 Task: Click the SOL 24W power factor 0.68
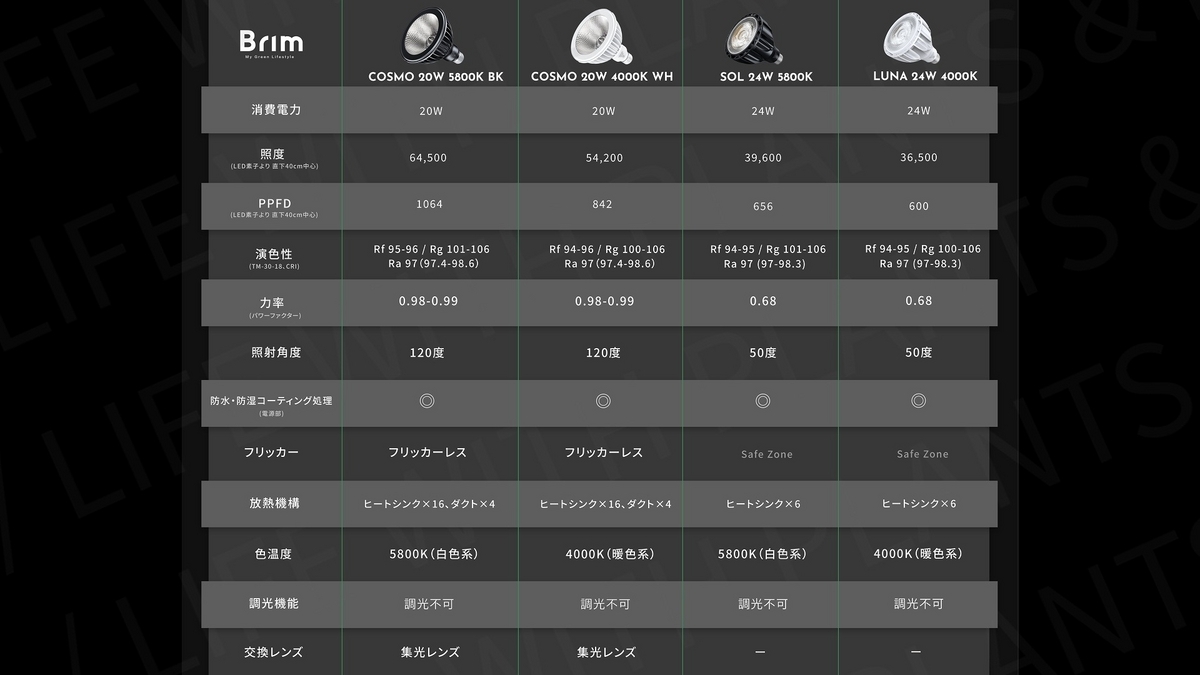coord(763,301)
